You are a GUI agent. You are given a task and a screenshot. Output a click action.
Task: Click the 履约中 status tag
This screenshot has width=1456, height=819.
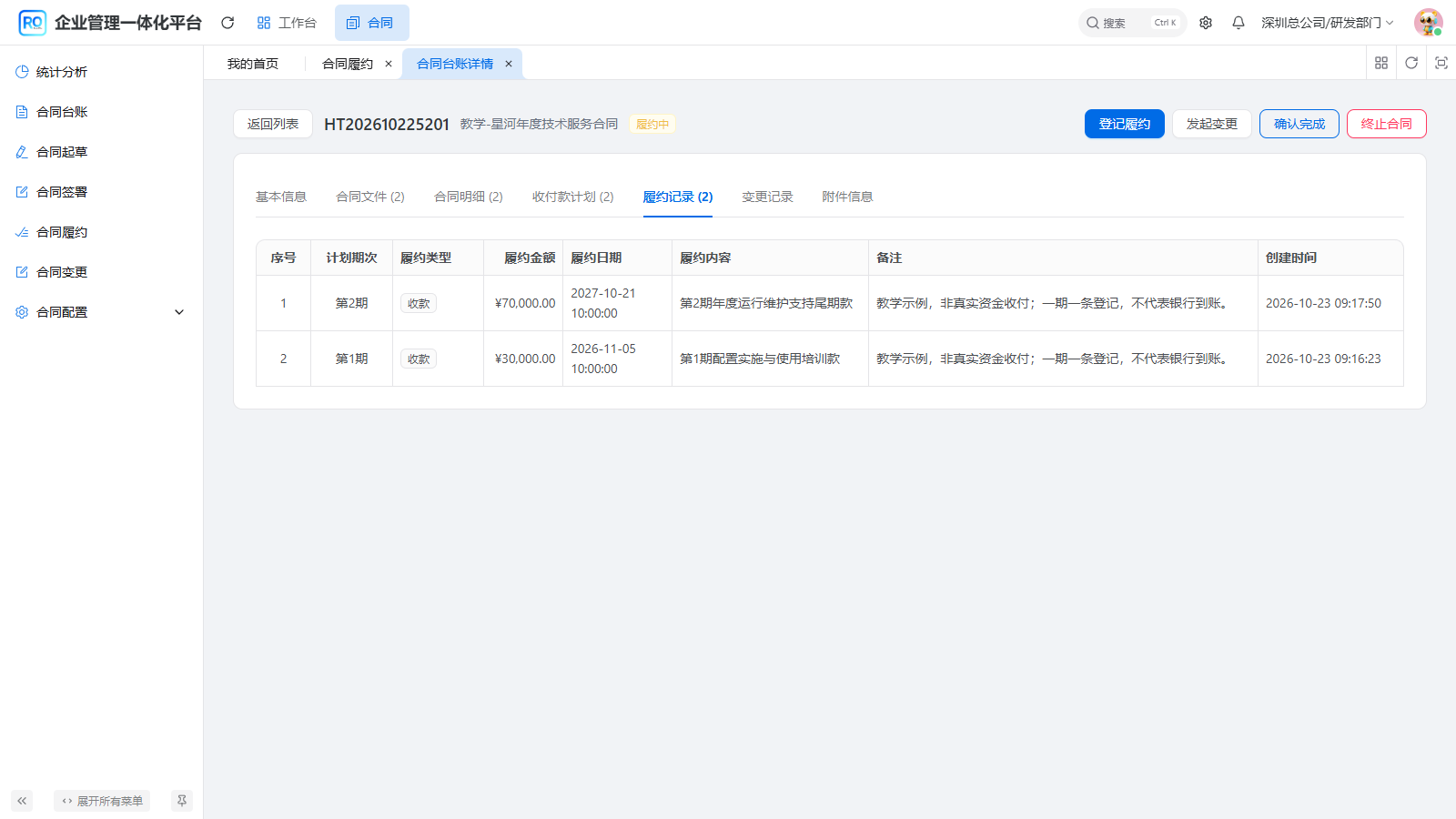coord(652,125)
